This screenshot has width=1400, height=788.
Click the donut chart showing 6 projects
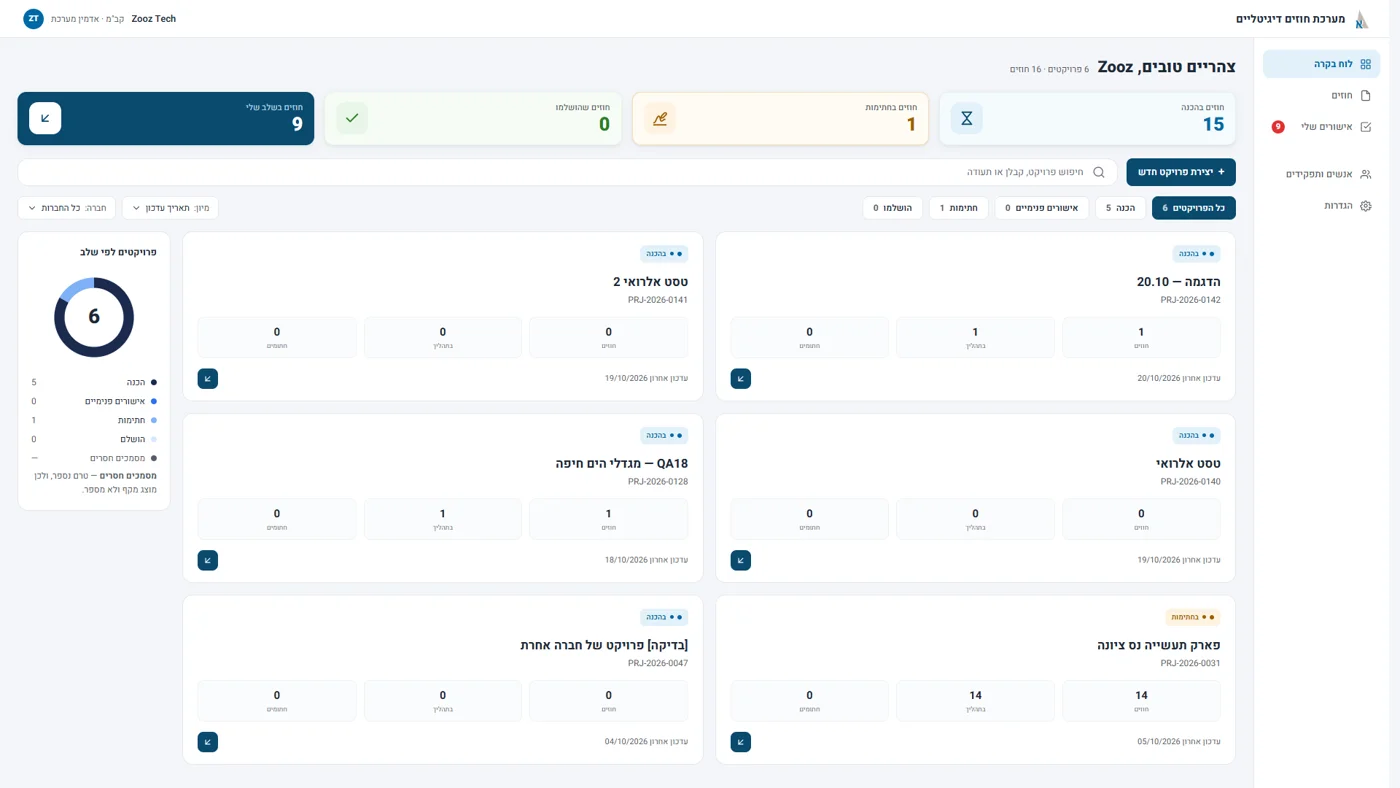tap(94, 317)
